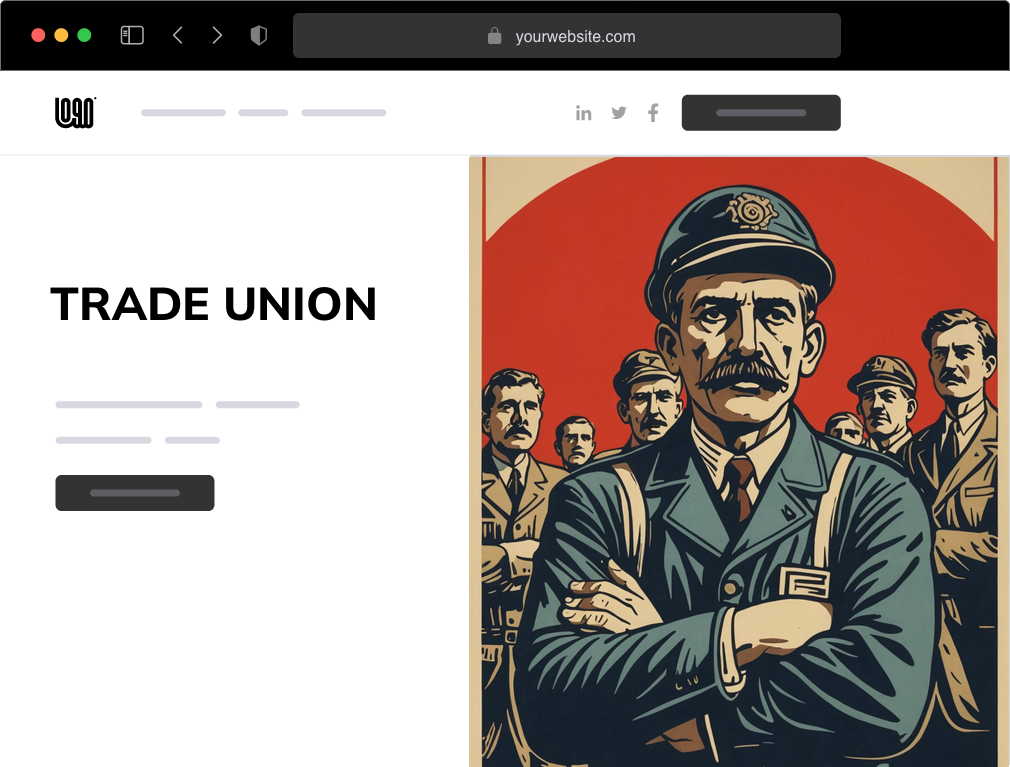Click the yellow minimize window button
Screen dimensions: 1010x767
61,35
